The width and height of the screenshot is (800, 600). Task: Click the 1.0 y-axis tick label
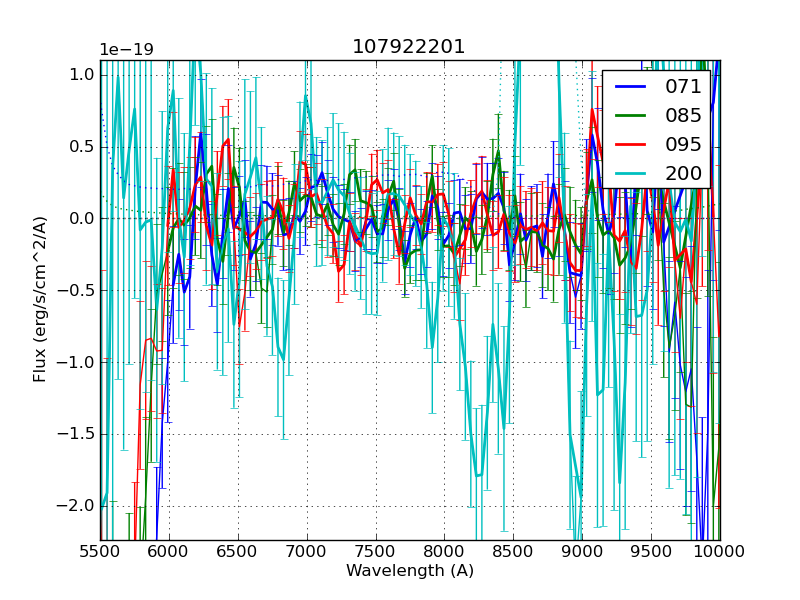point(82,75)
